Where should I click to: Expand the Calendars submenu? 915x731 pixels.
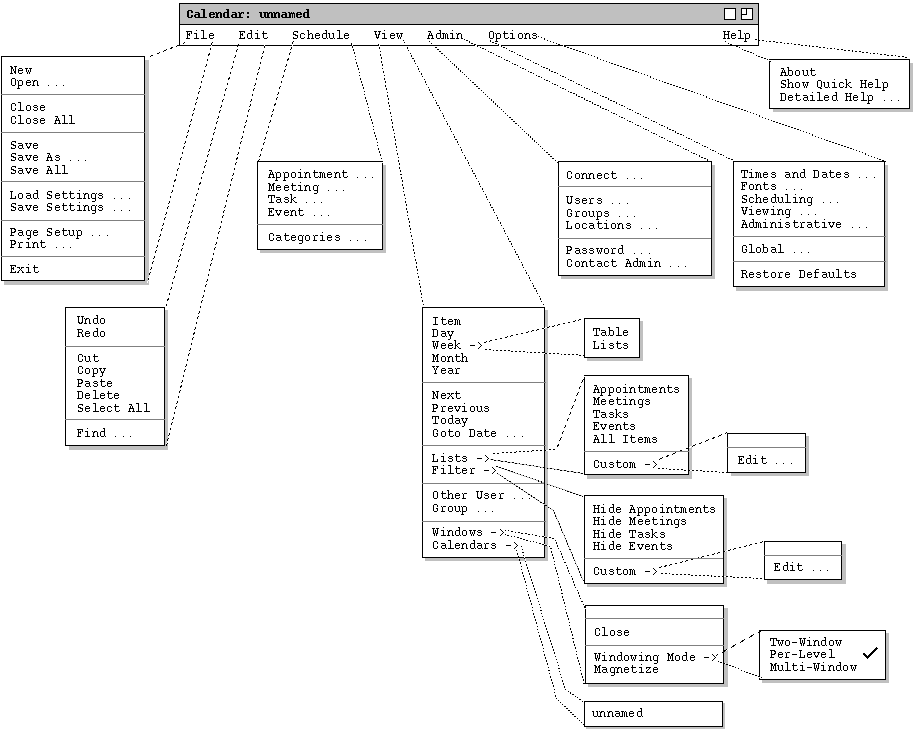pyautogui.click(x=475, y=545)
